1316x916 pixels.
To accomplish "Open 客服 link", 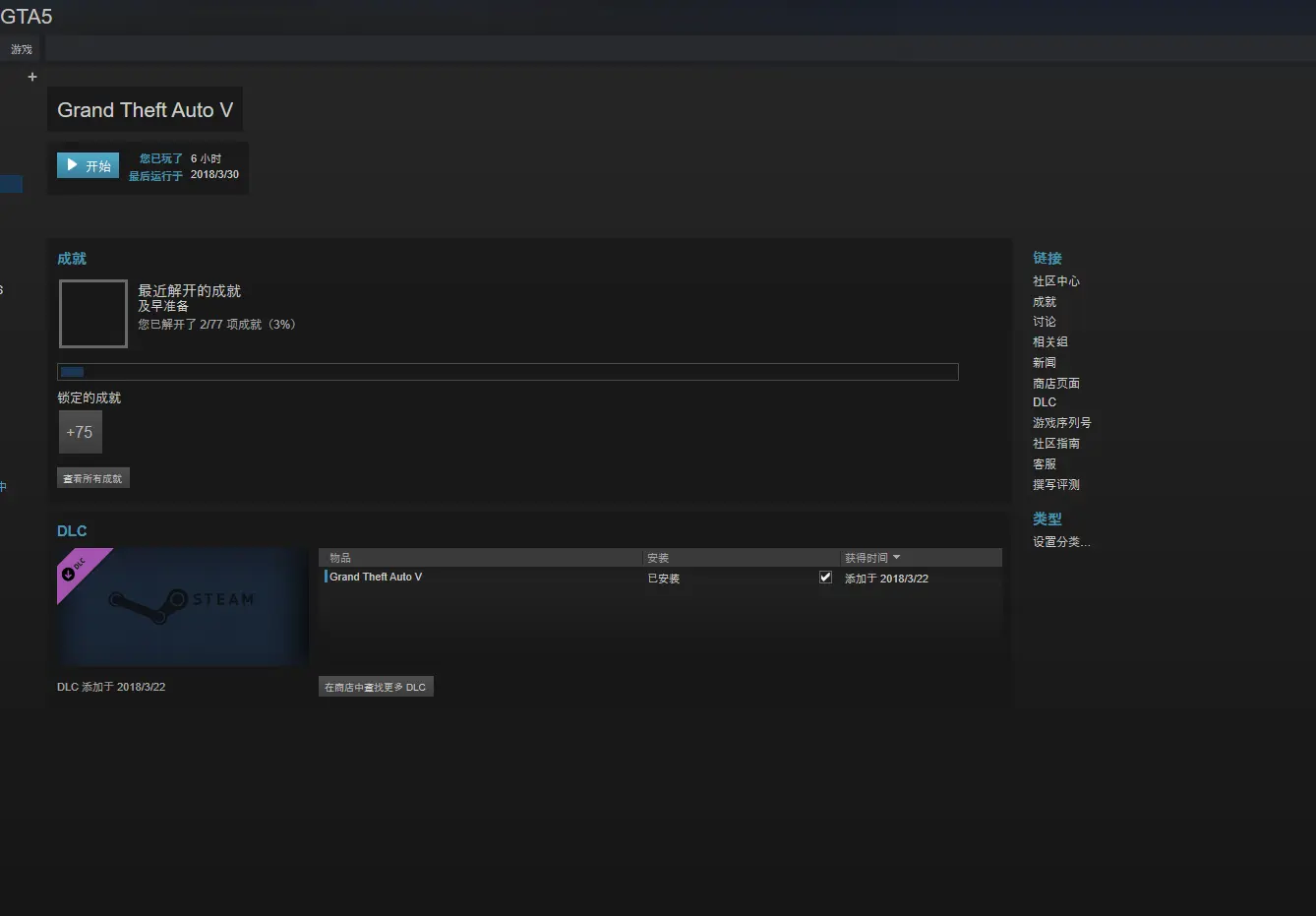I will click(x=1045, y=464).
